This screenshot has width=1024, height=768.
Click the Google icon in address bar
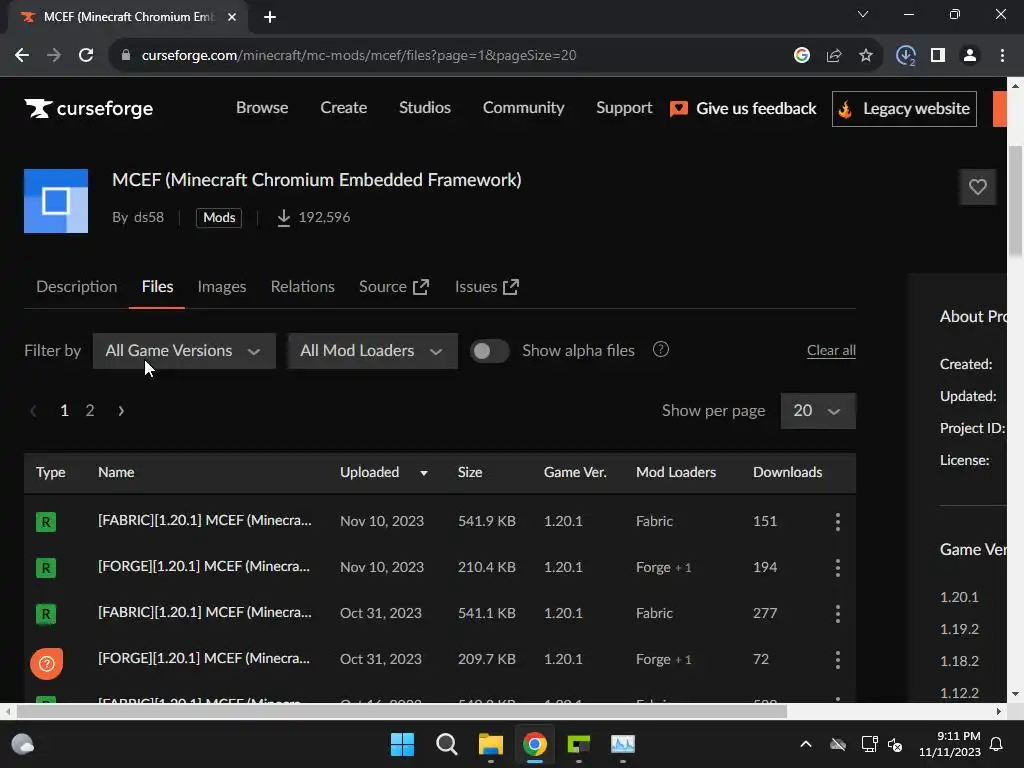(x=802, y=56)
